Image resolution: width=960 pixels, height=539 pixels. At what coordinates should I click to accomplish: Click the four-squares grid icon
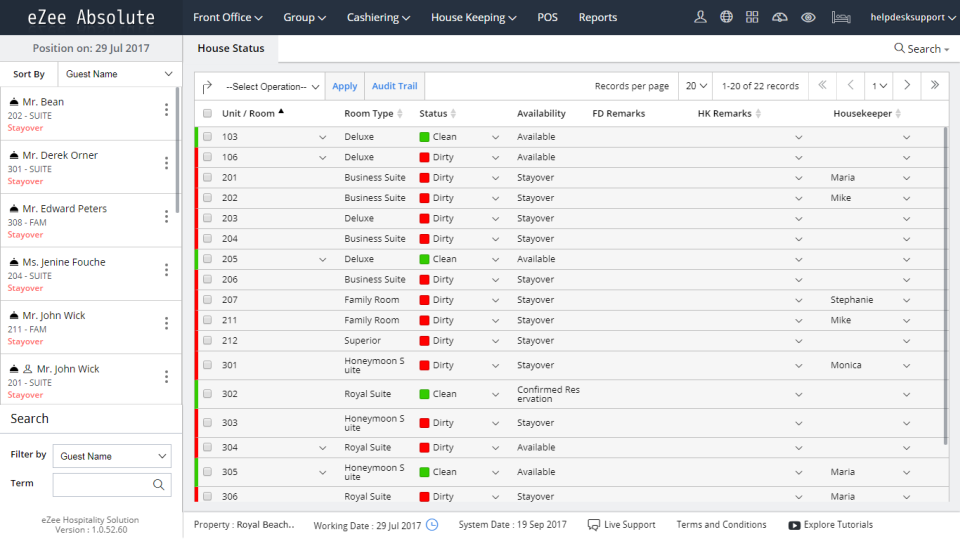click(x=753, y=17)
